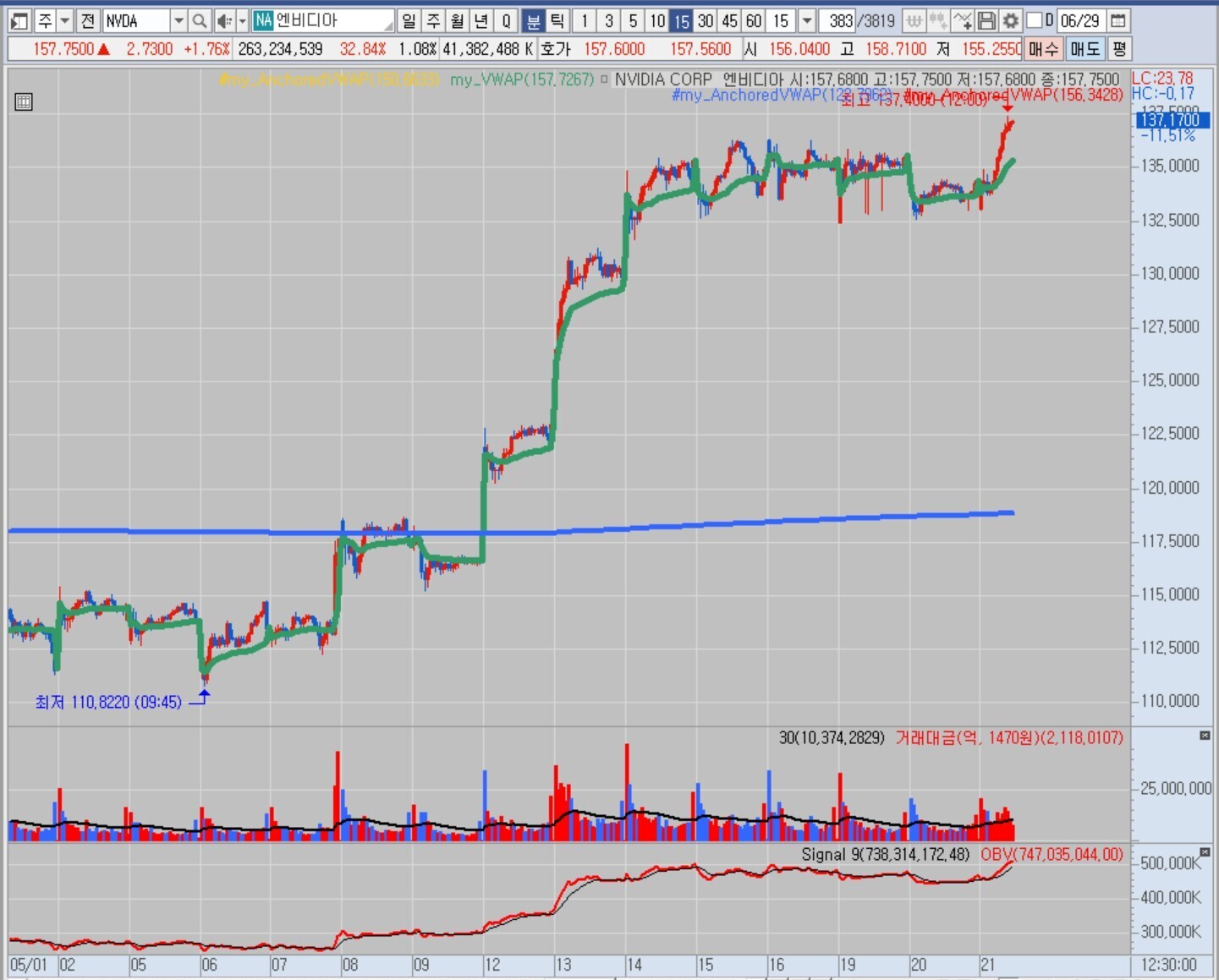Click the blue my_AnchoredVWAP legend label
The image size is (1219, 980).
(x=782, y=95)
